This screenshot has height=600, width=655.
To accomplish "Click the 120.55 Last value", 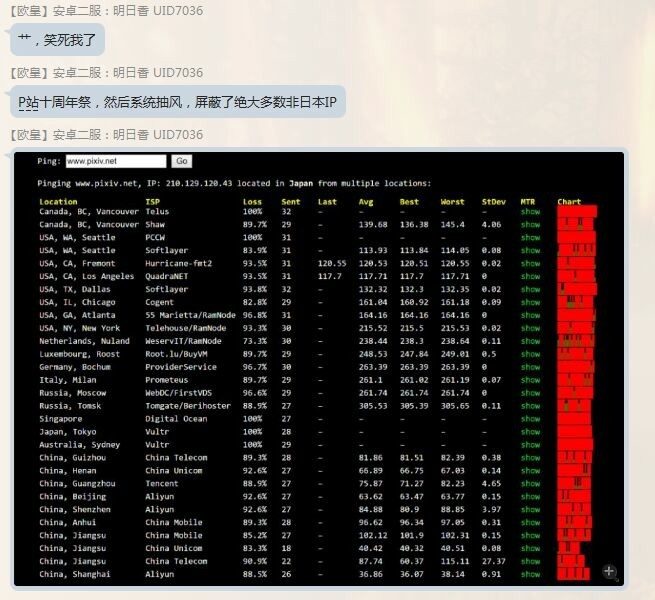I will coord(332,264).
